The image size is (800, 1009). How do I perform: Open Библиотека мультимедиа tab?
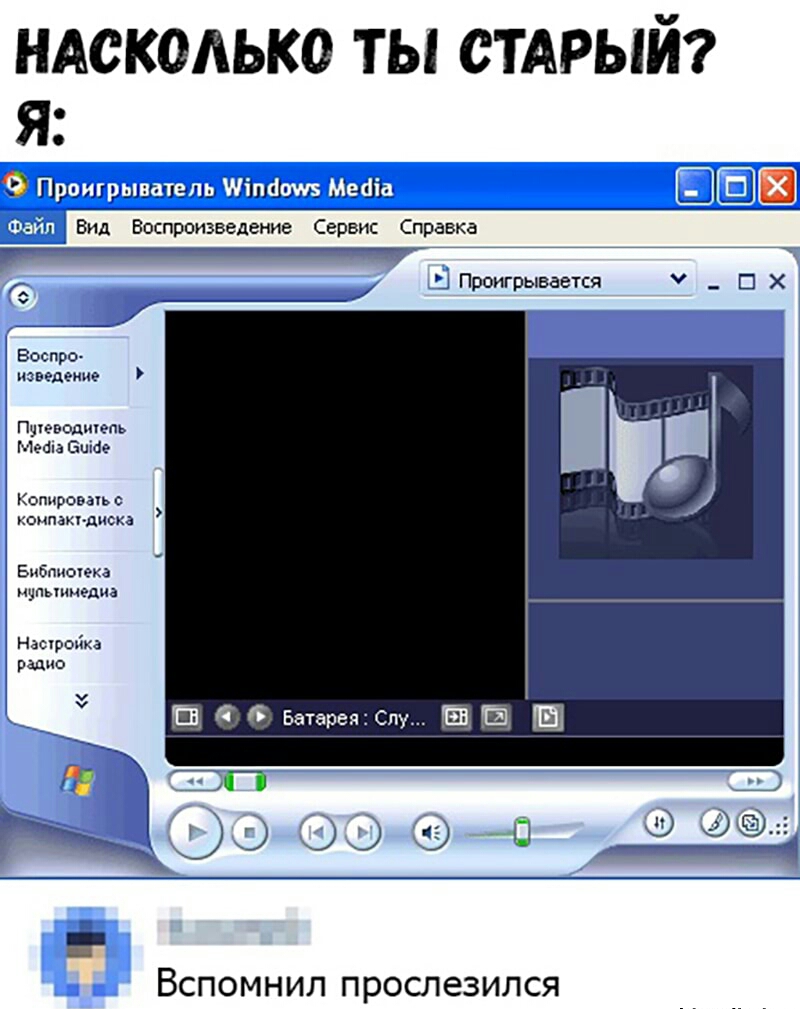[x=68, y=582]
